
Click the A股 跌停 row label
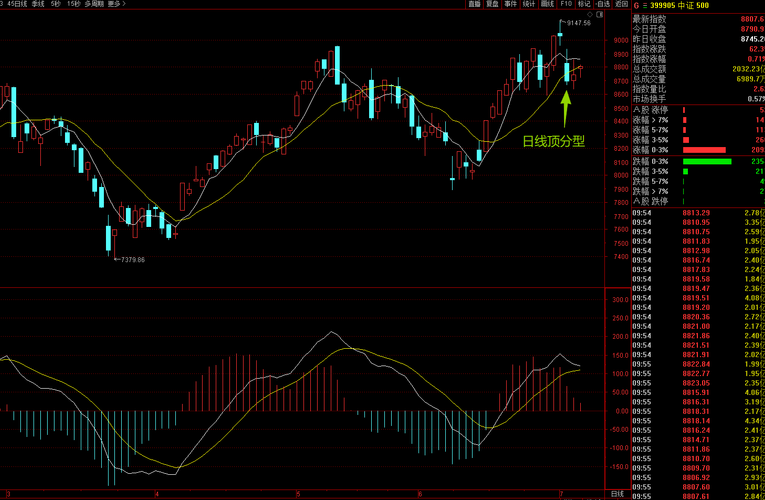tap(650, 201)
